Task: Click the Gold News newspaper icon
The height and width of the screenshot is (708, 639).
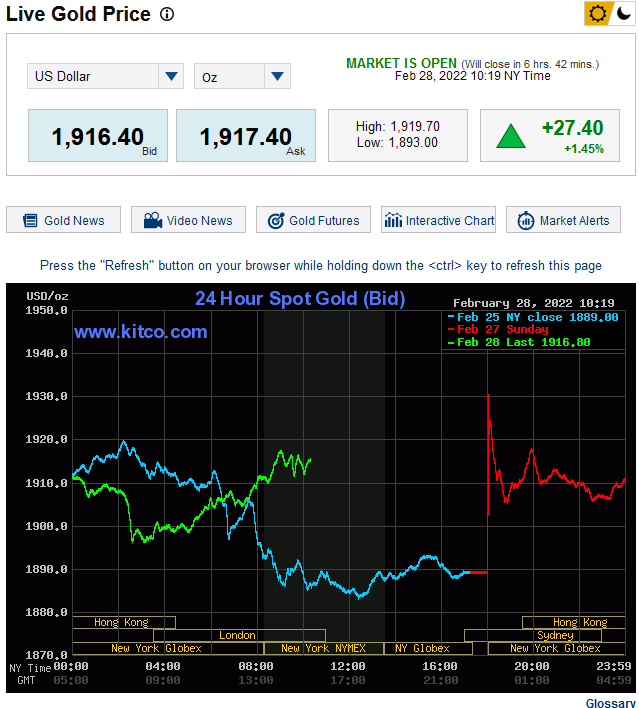Action: (30, 220)
